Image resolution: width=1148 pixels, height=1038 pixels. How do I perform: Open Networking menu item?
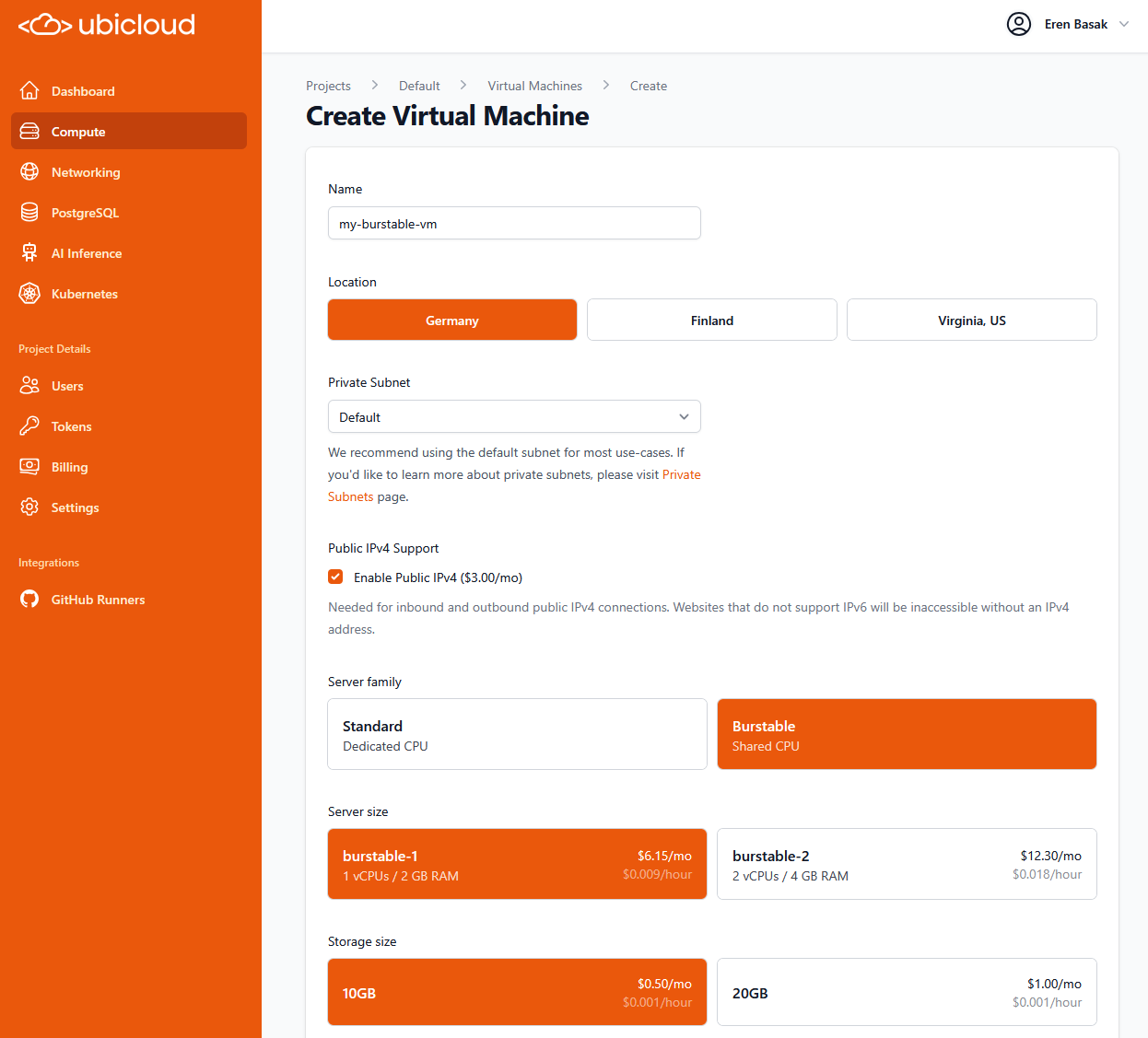[129, 171]
